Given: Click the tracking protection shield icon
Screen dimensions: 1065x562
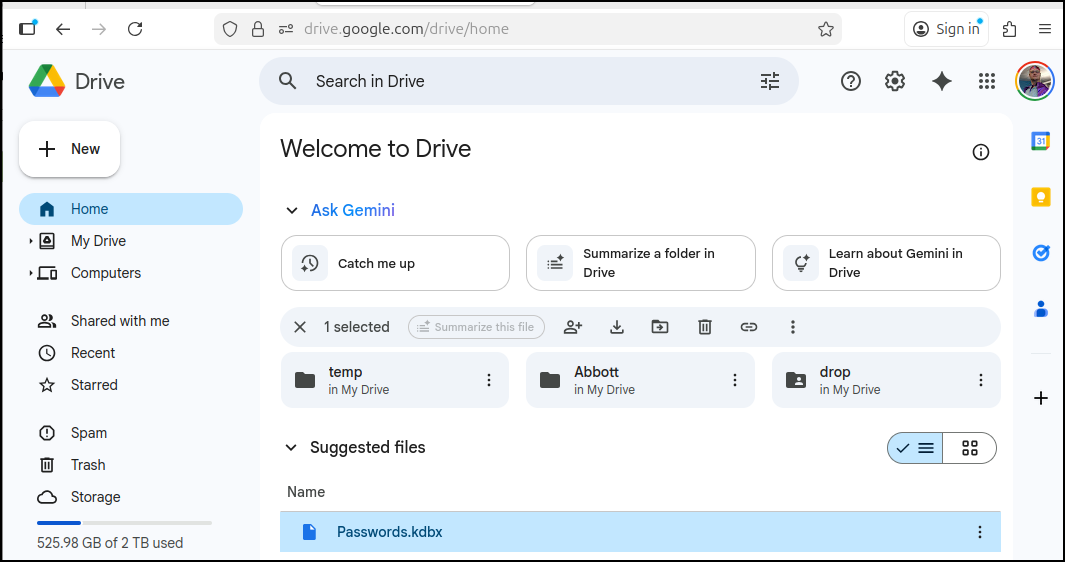Looking at the screenshot, I should (230, 29).
